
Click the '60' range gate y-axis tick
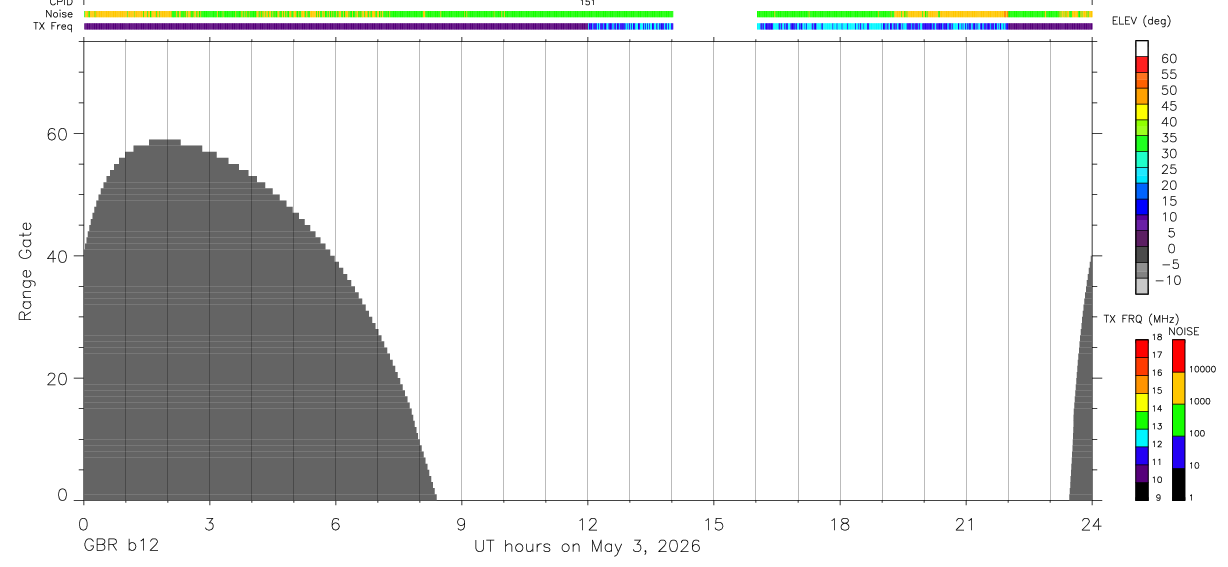(59, 133)
